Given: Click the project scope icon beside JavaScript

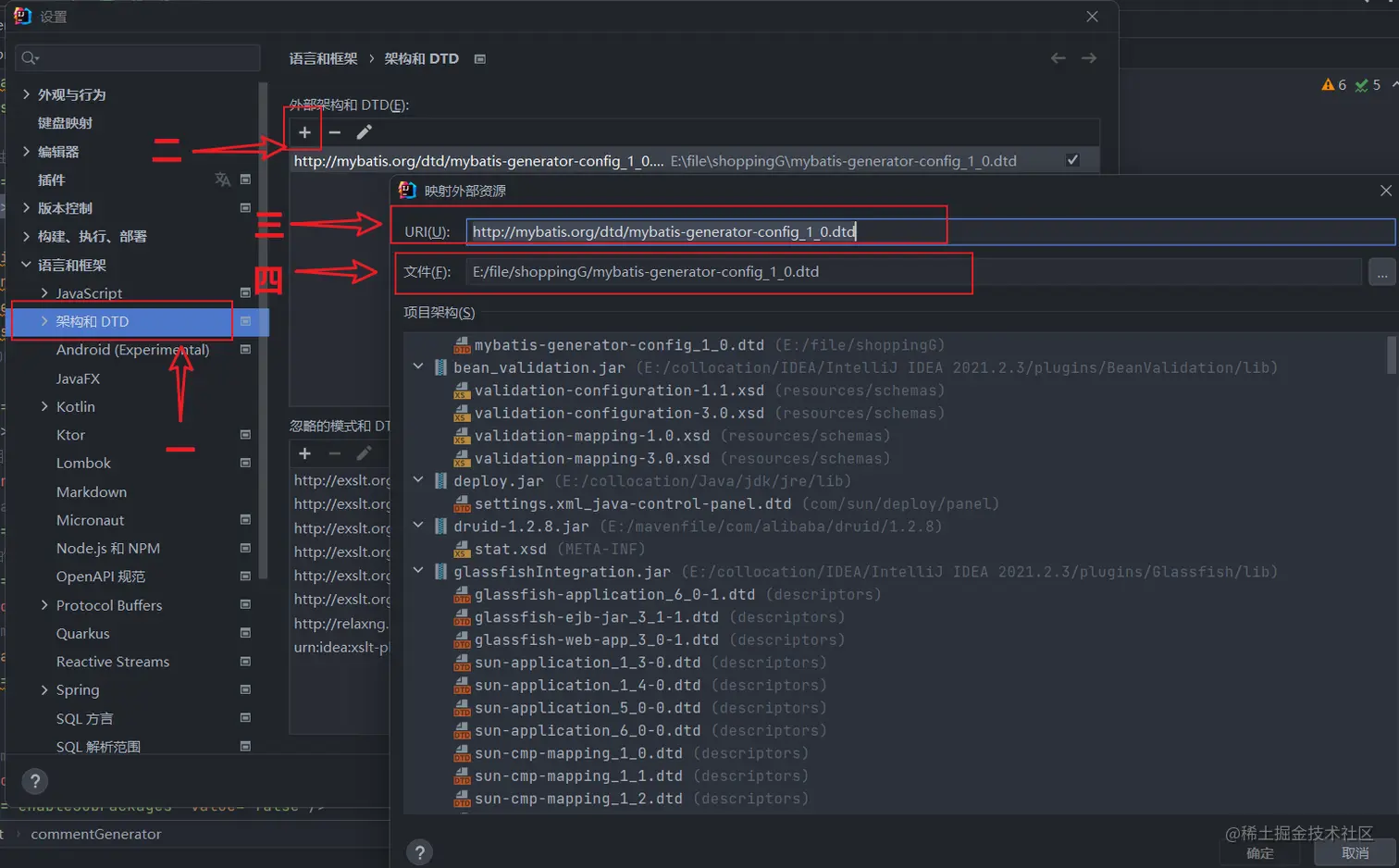Looking at the screenshot, I should [245, 292].
